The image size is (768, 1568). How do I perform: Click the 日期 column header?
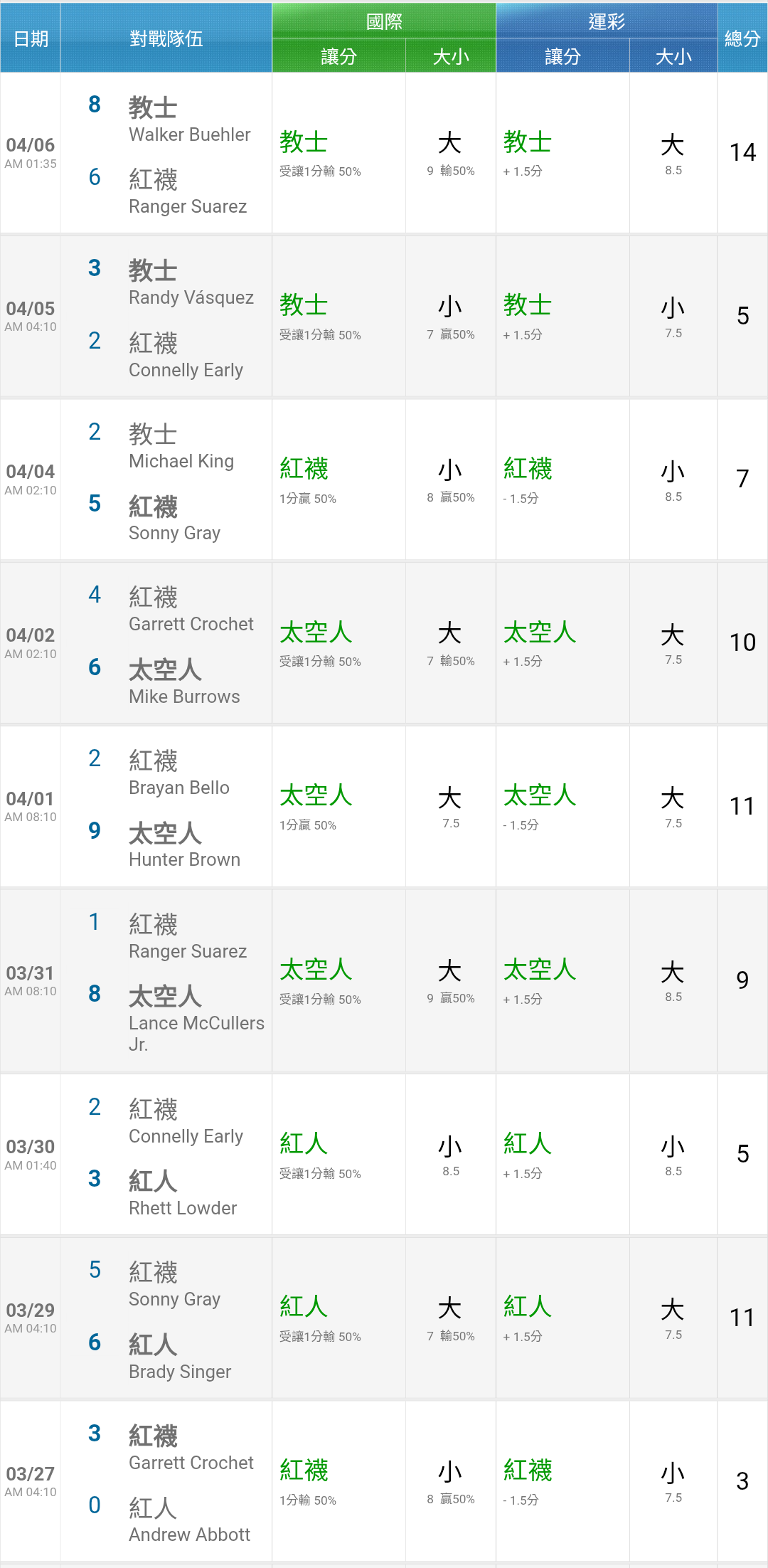pyautogui.click(x=31, y=38)
